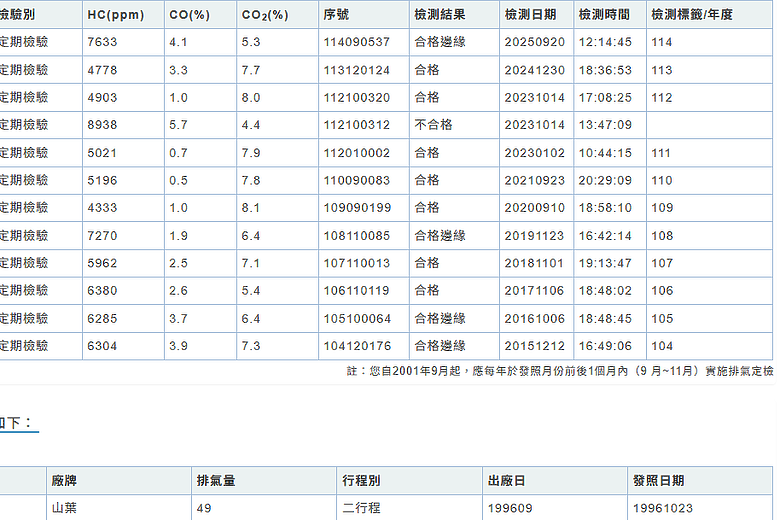780x520 pixels.
Task: Select serial number 112010002
Action: 357,153
